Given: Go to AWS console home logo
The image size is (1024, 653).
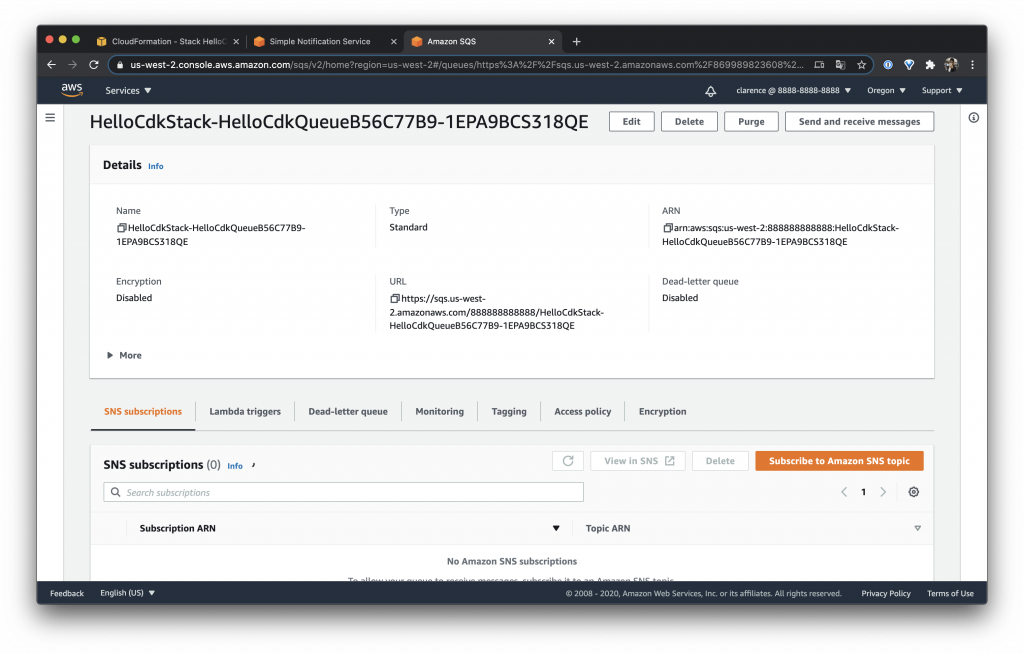Looking at the screenshot, I should pyautogui.click(x=72, y=90).
